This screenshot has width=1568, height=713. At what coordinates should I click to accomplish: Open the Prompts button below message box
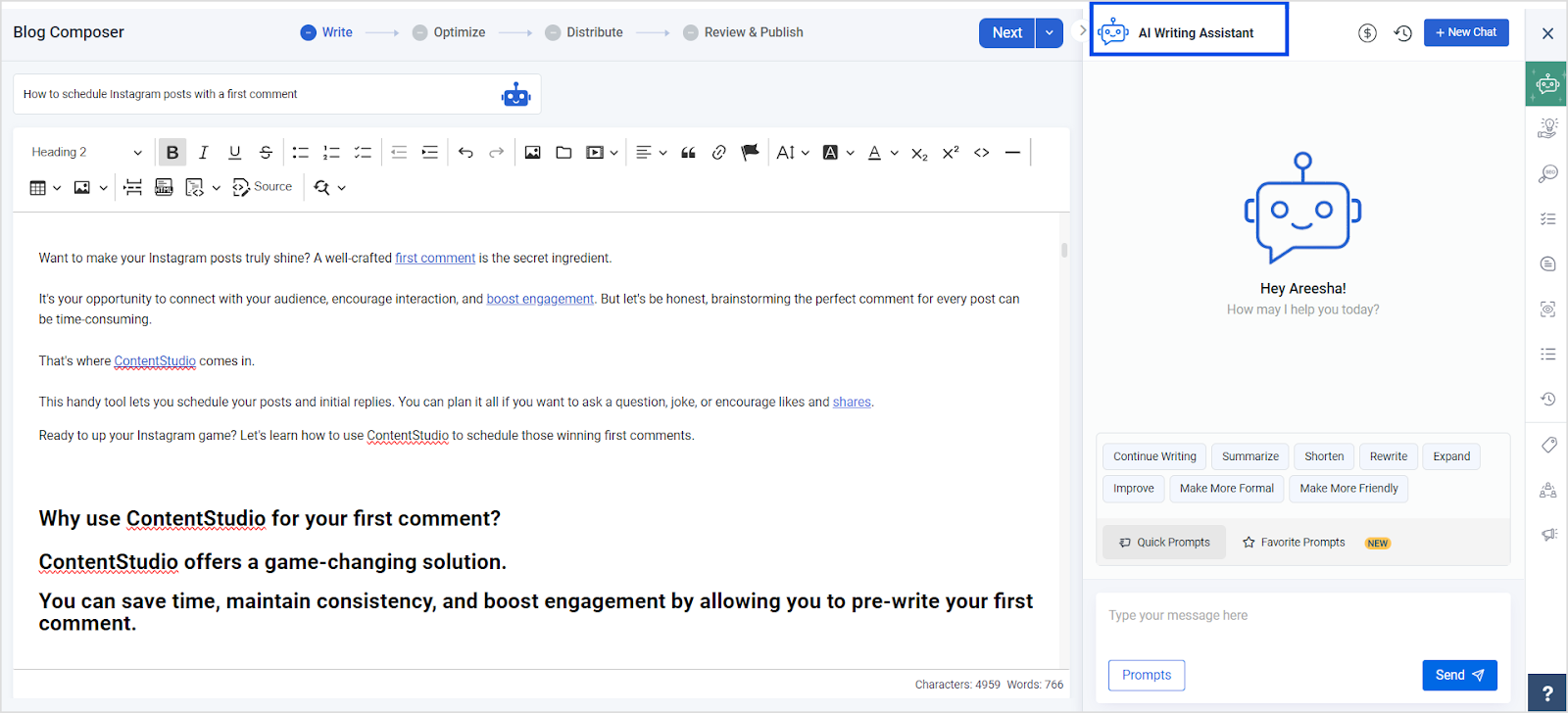(x=1147, y=675)
